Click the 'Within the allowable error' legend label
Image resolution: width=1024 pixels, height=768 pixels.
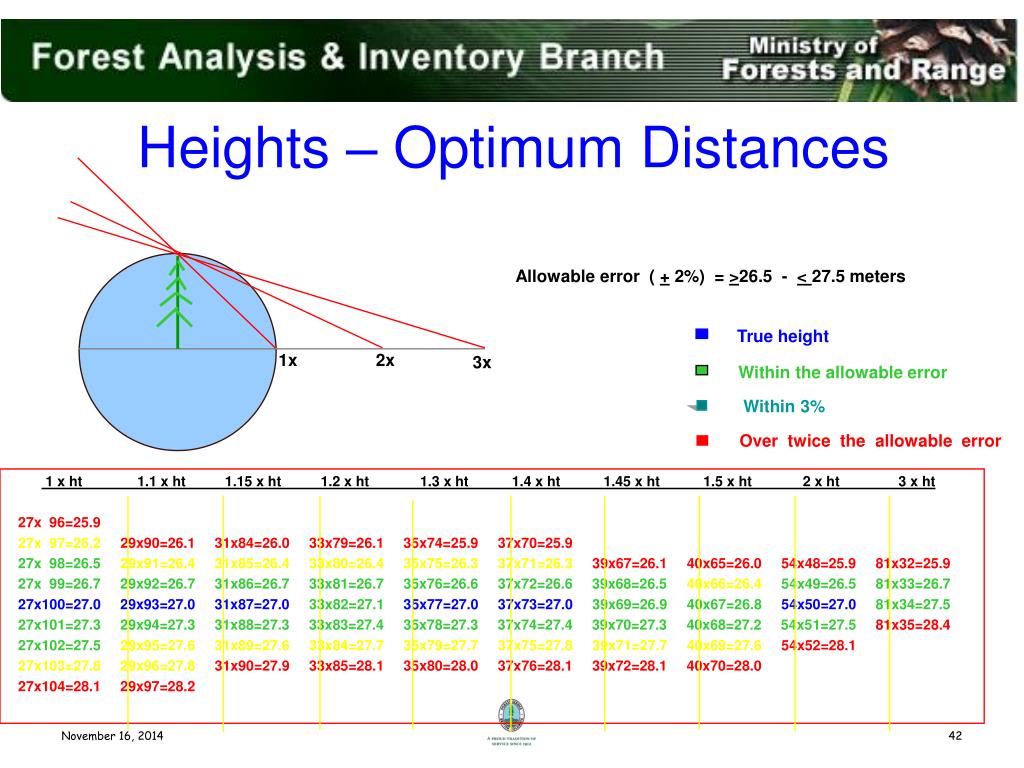(x=842, y=372)
